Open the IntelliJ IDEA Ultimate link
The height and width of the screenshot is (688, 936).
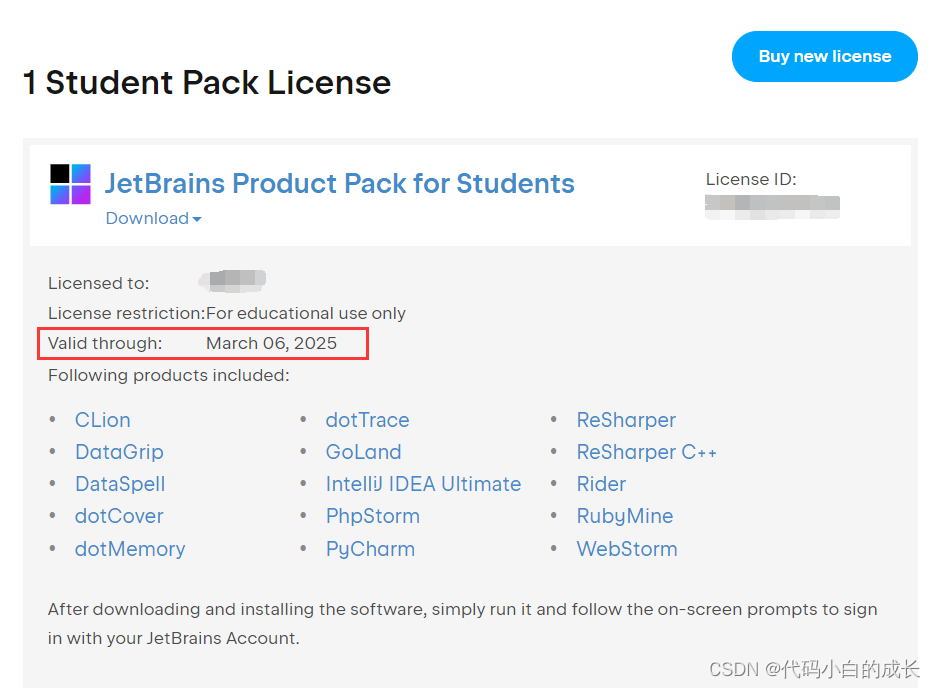coord(423,484)
